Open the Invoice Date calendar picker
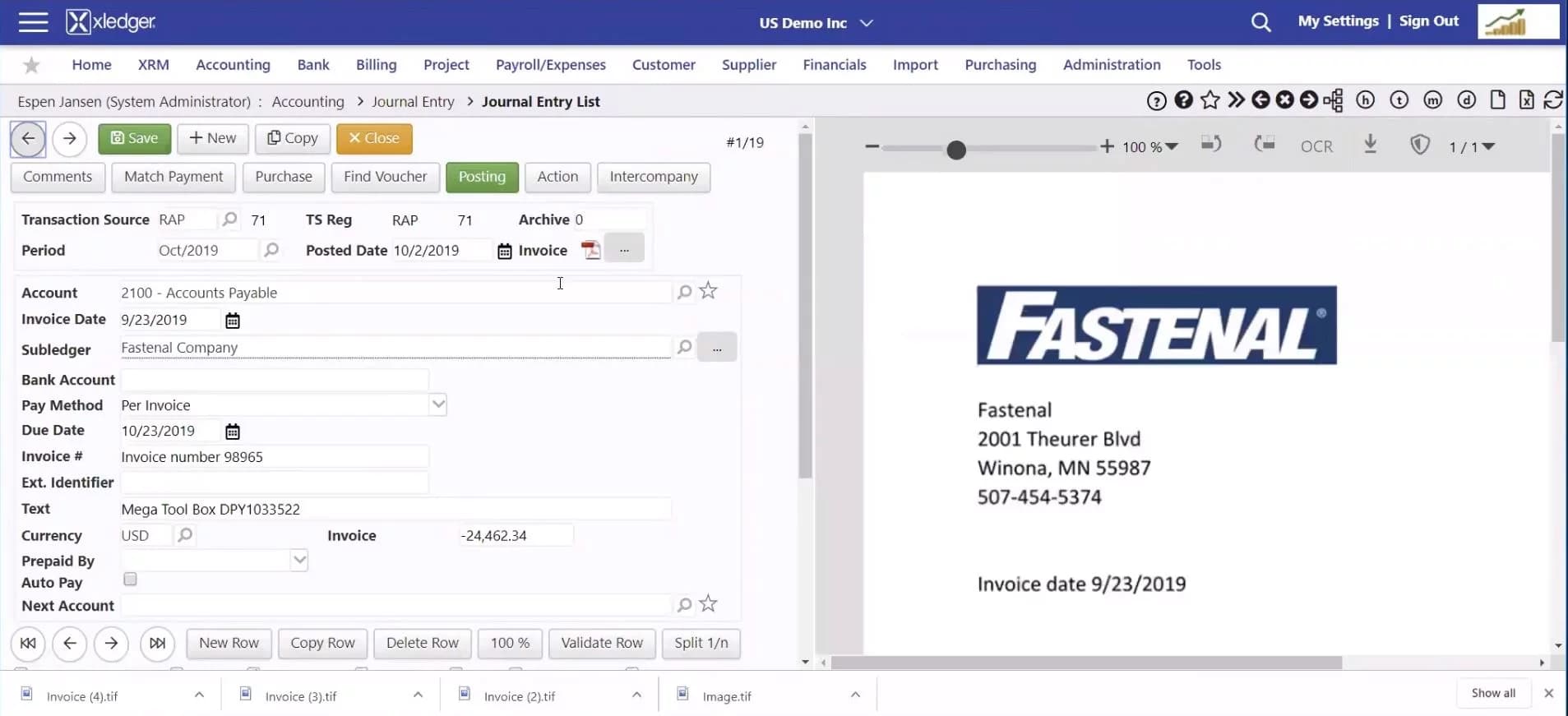1568x716 pixels. point(233,321)
